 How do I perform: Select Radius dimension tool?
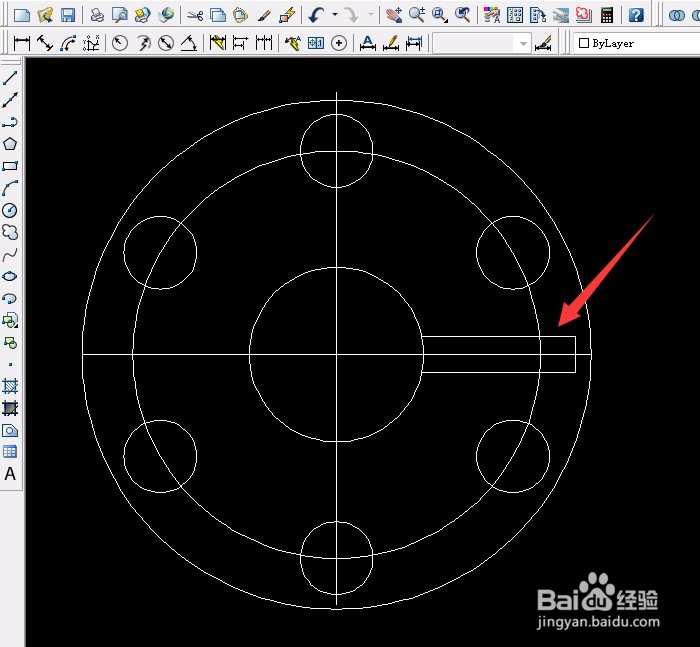click(x=120, y=43)
